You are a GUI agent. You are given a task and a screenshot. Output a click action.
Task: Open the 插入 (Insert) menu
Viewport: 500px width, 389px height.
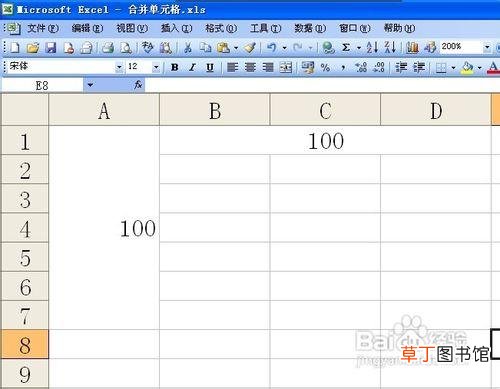177,28
